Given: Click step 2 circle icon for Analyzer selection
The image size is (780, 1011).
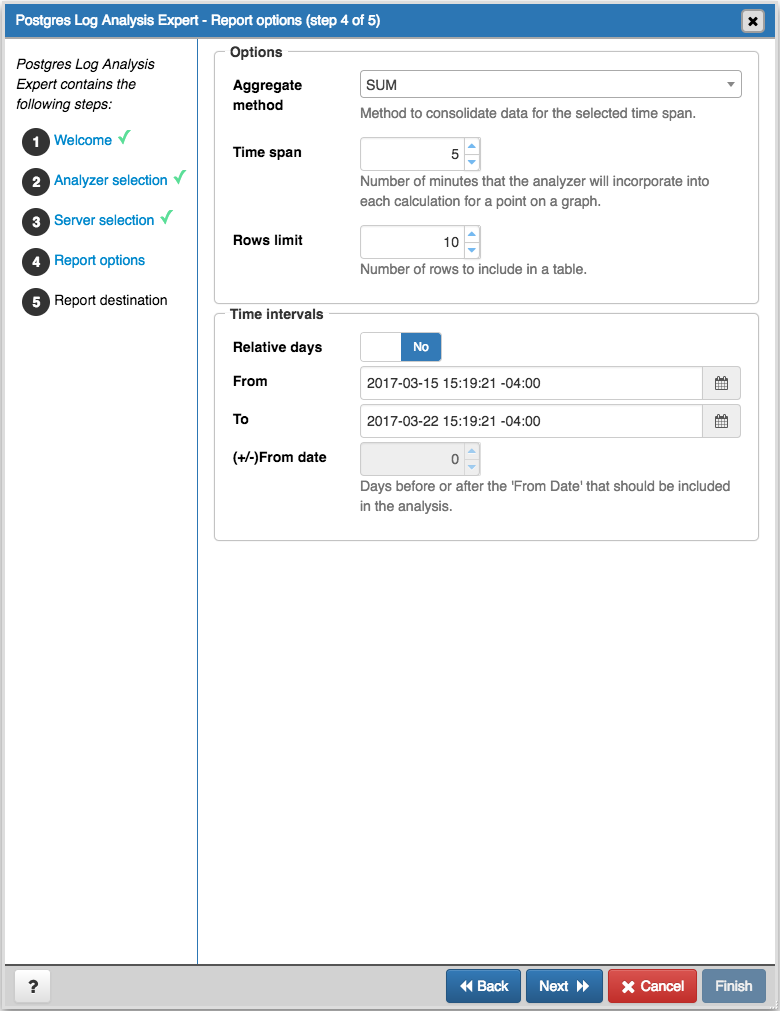Looking at the screenshot, I should [x=36, y=182].
